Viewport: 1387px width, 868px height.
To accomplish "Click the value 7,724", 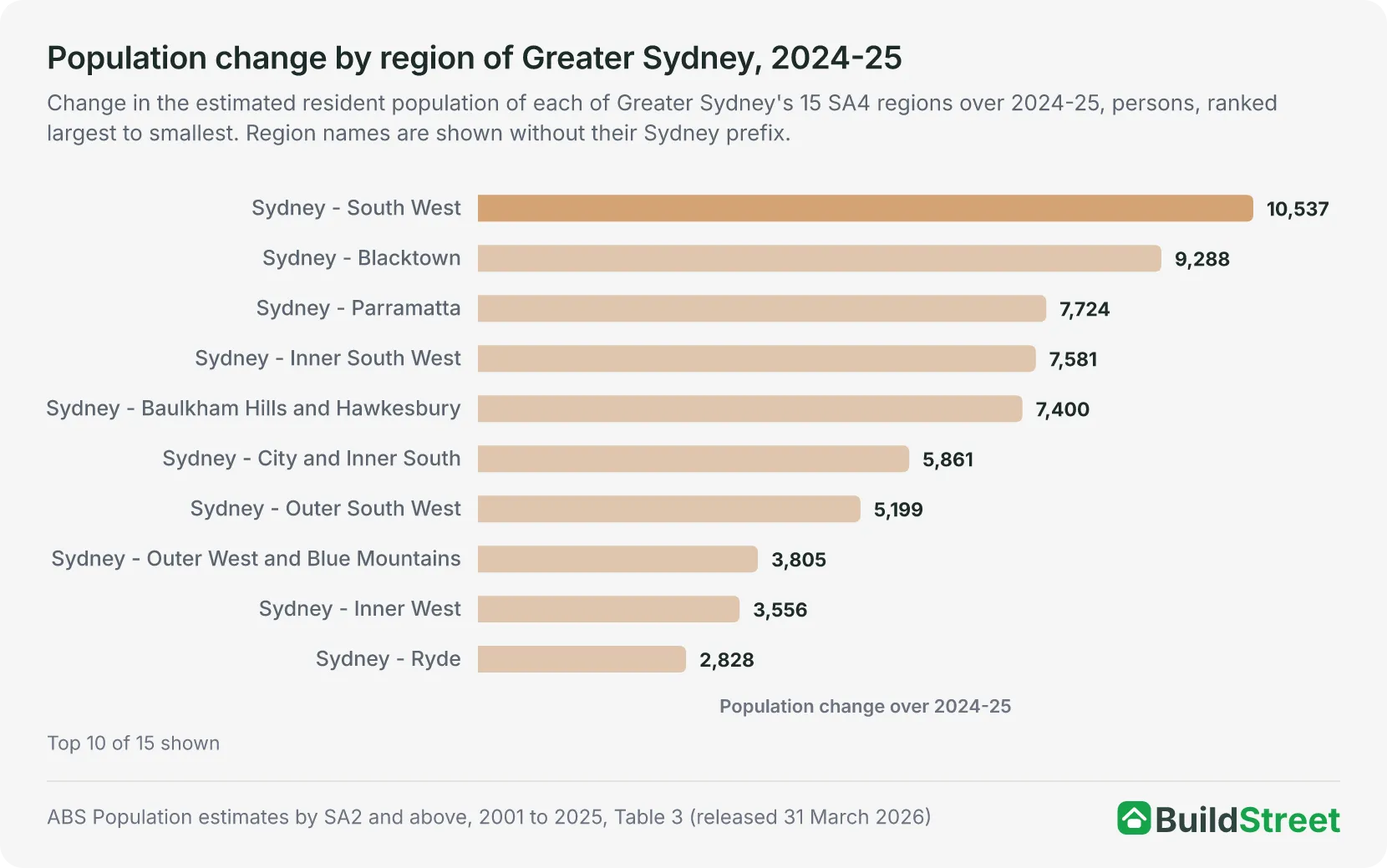I will tap(1085, 309).
